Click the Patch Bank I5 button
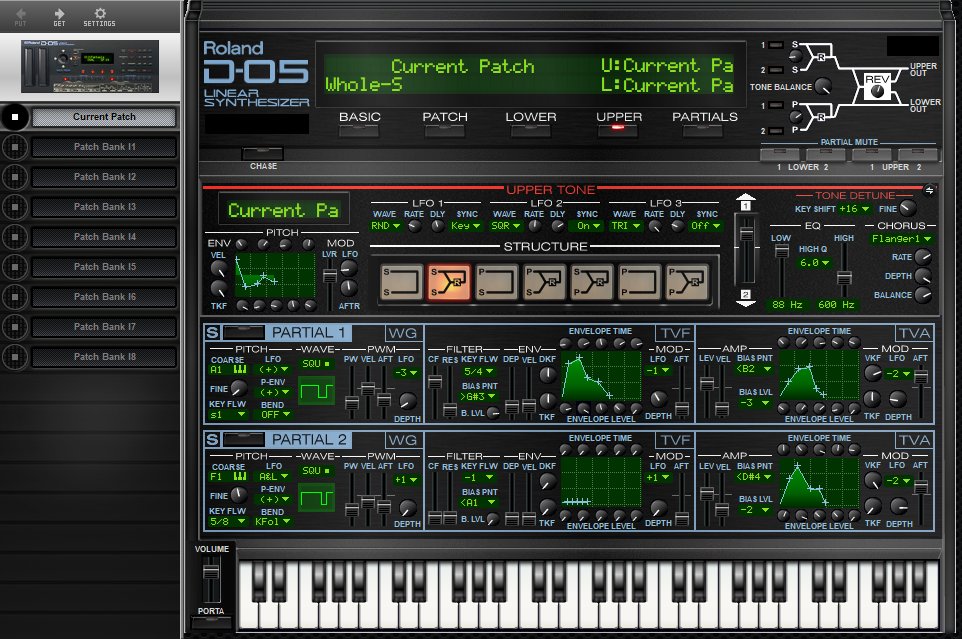This screenshot has height=639, width=962. point(104,267)
